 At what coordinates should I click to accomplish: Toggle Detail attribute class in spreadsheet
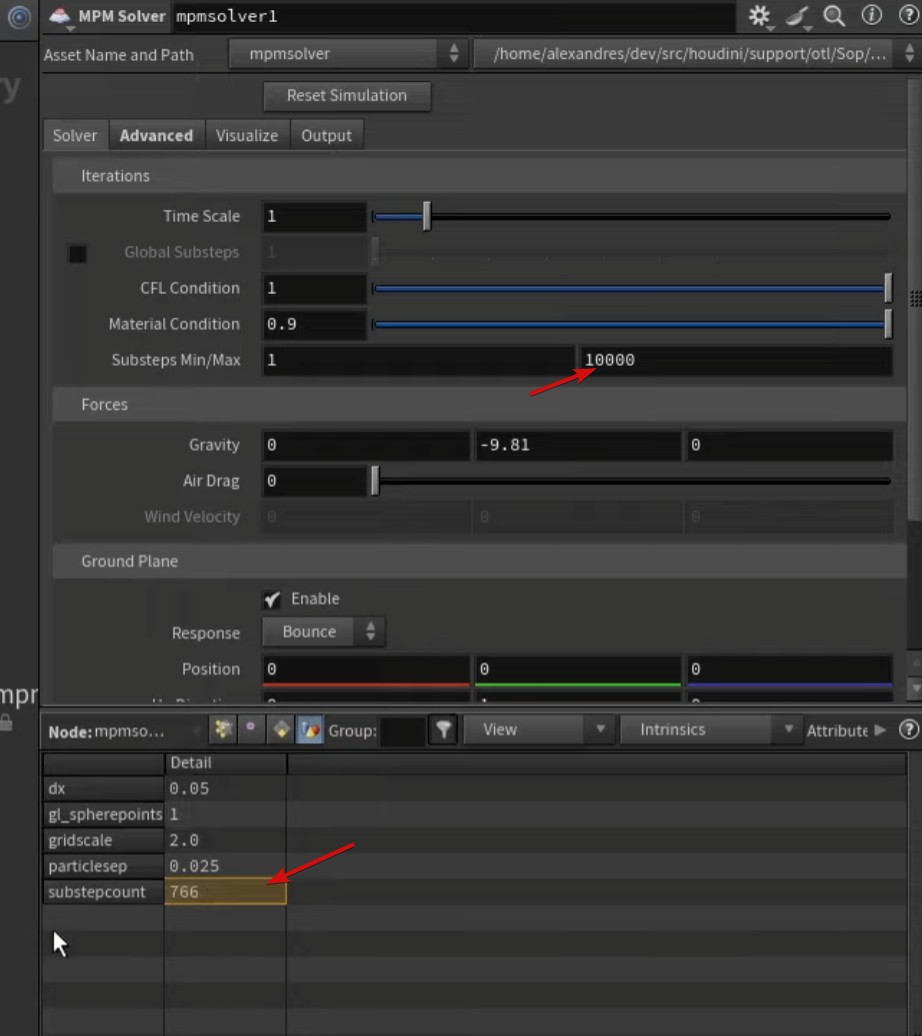(310, 729)
